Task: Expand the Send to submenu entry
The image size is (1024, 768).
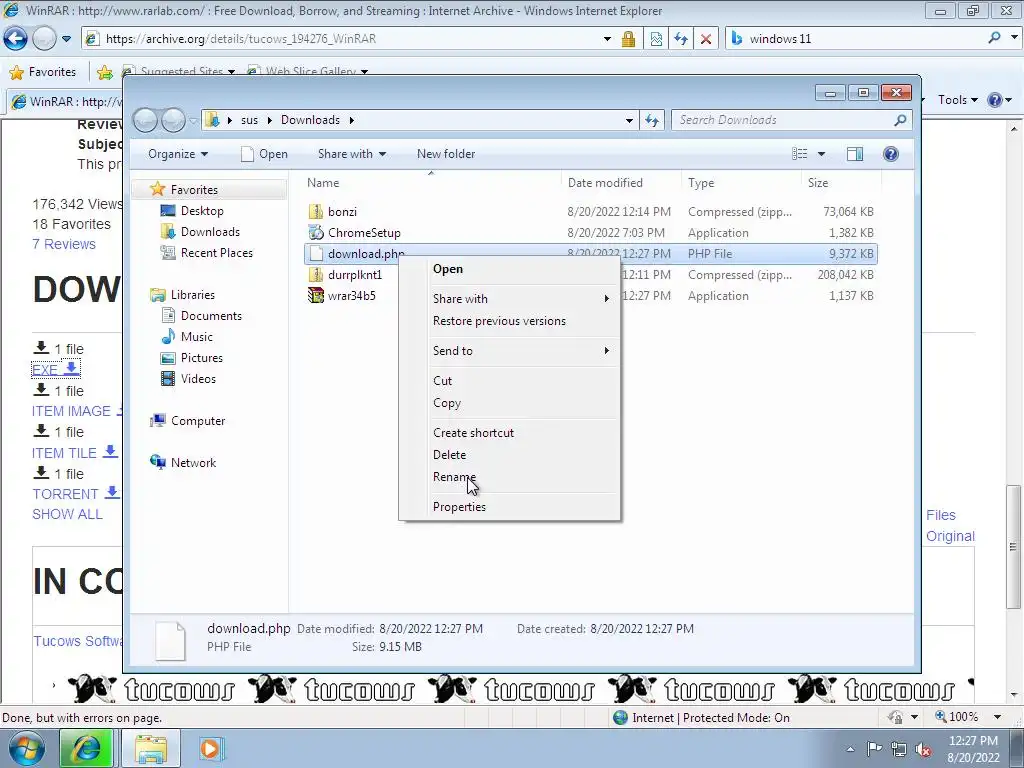Action: [509, 351]
